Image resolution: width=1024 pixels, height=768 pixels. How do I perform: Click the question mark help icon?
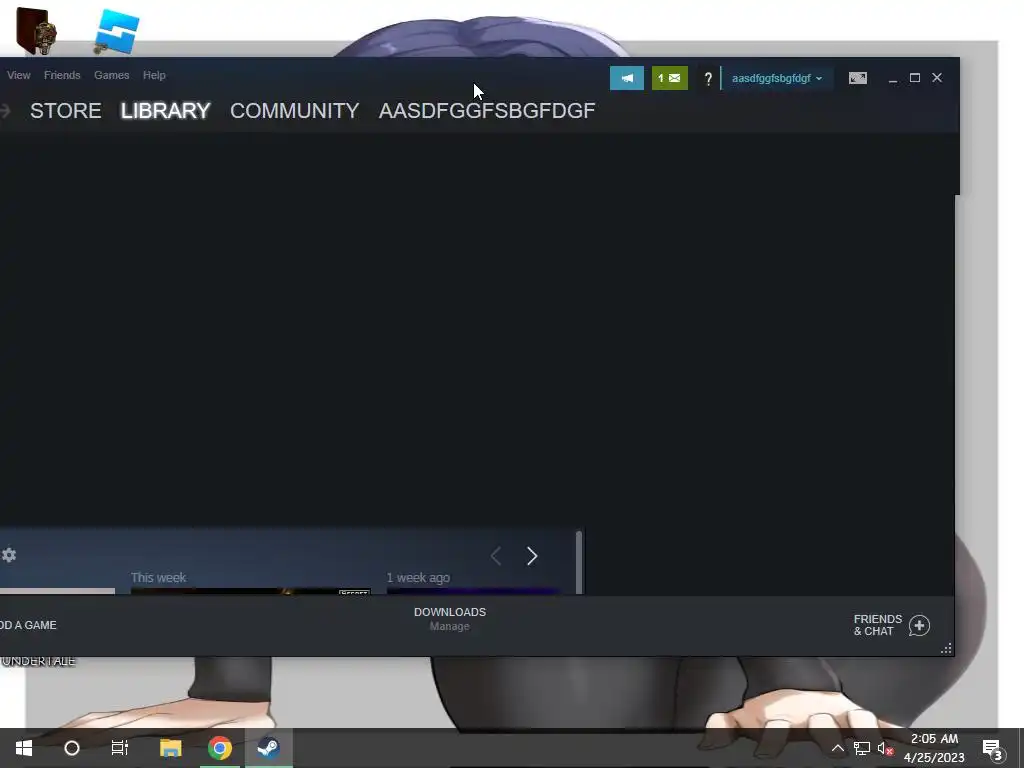pyautogui.click(x=708, y=79)
